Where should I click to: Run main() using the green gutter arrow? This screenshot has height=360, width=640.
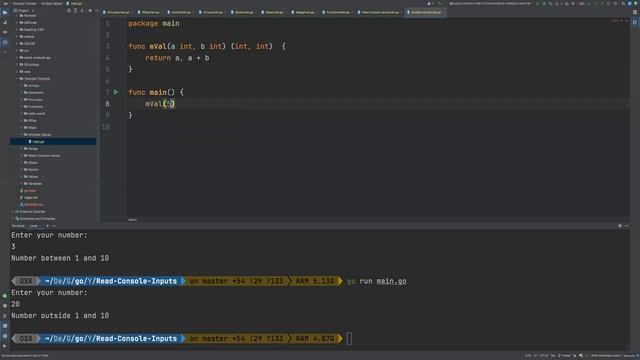pos(116,92)
